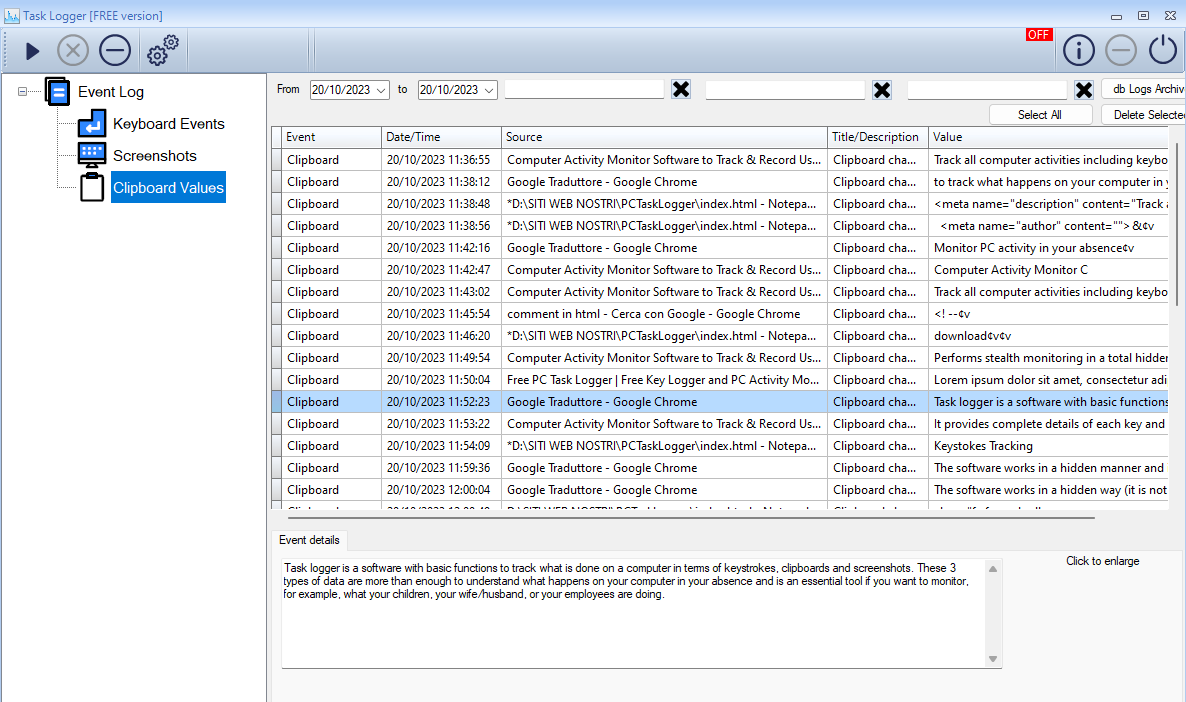Click the db Logs Archive button
Image resolution: width=1186 pixels, height=702 pixels.
1146,90
